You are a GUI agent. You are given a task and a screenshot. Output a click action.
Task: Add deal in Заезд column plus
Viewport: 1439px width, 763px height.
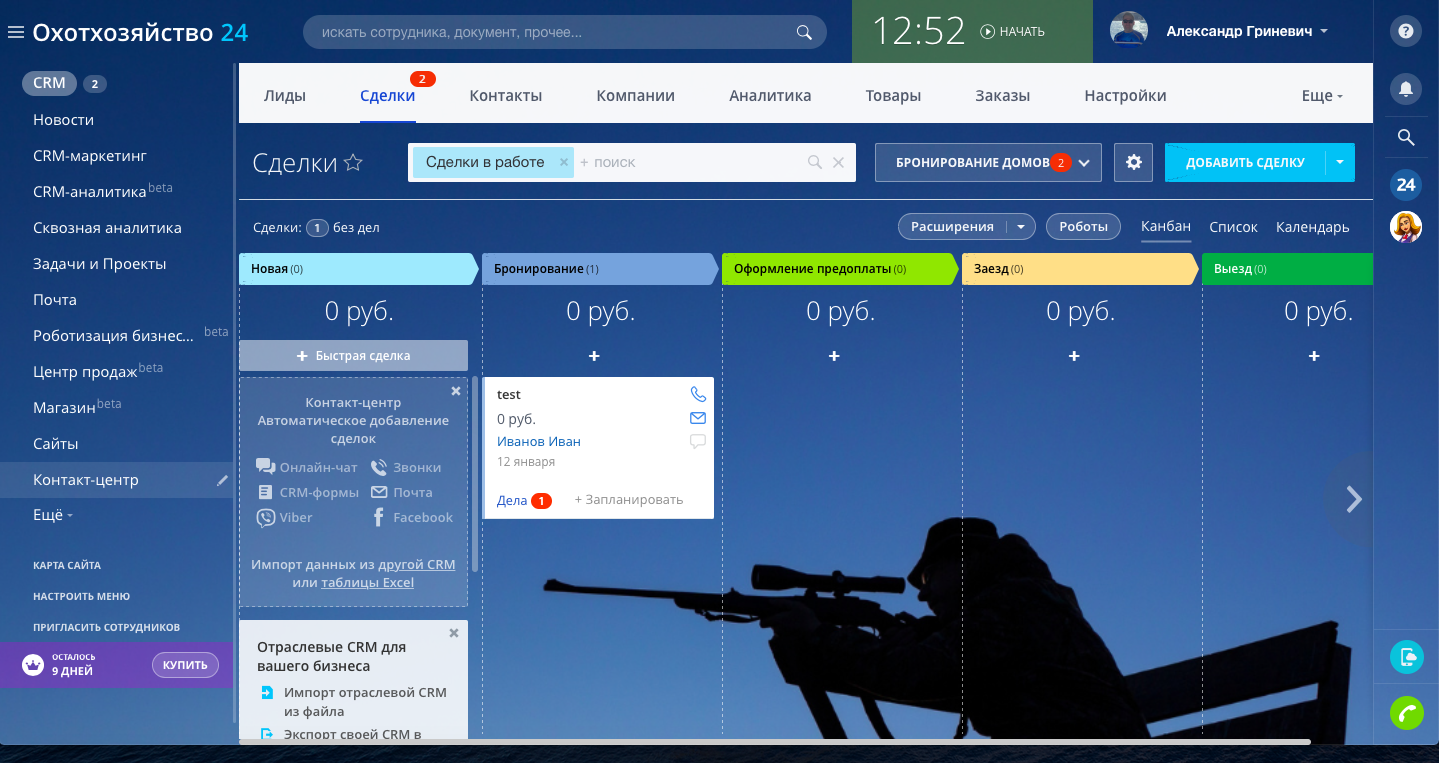[x=1074, y=356]
